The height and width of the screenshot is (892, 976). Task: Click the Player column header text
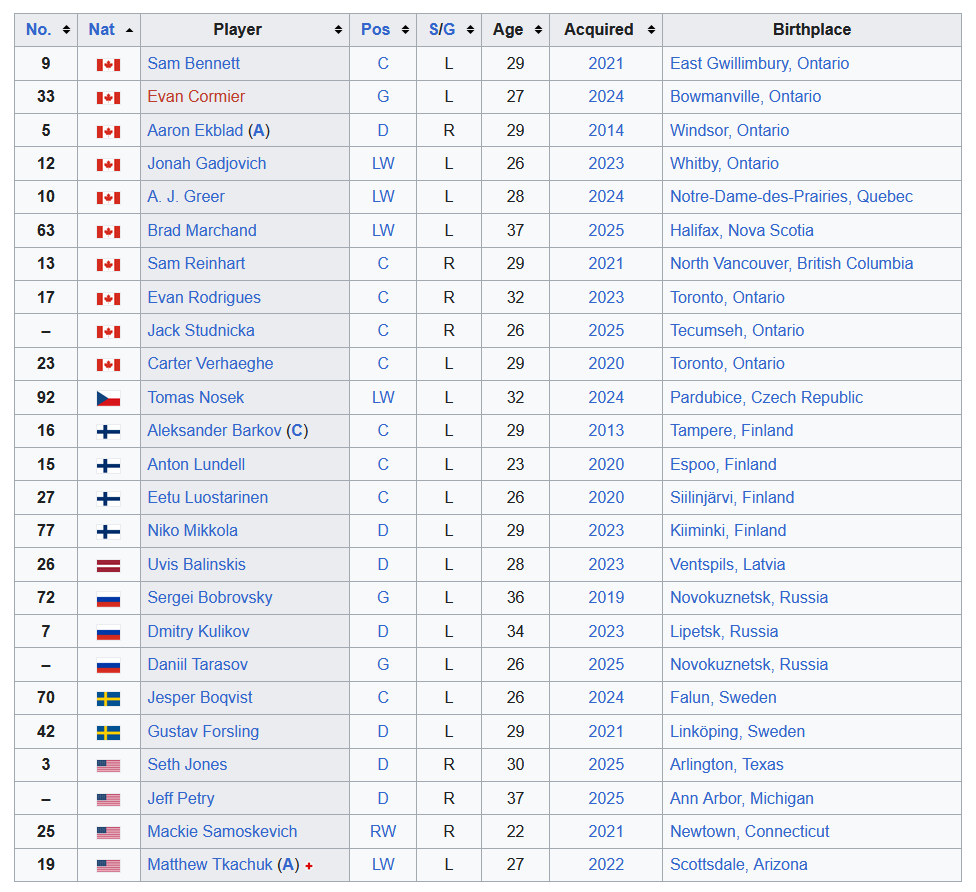(x=237, y=29)
